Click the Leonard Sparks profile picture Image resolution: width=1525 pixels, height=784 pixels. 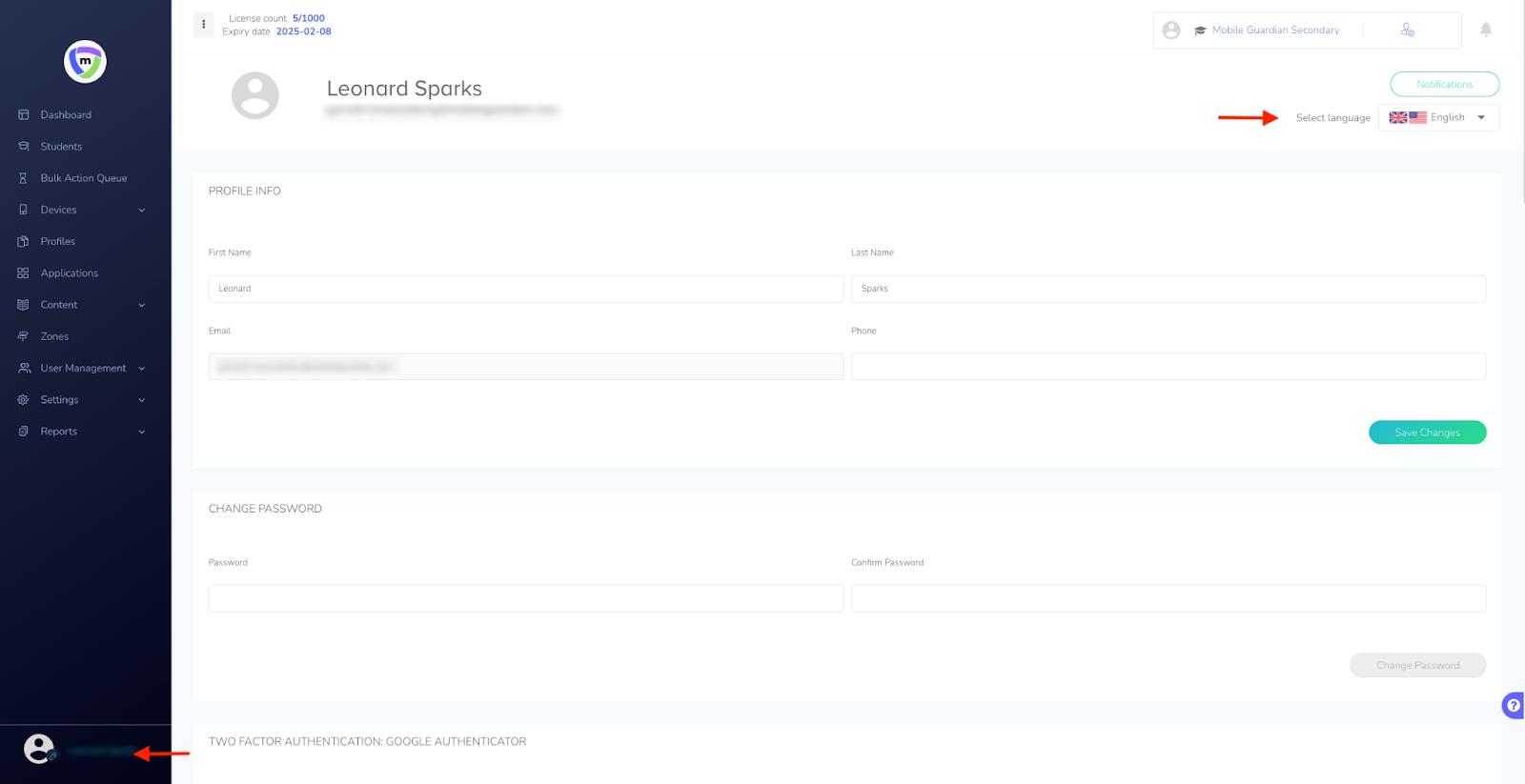[x=255, y=95]
